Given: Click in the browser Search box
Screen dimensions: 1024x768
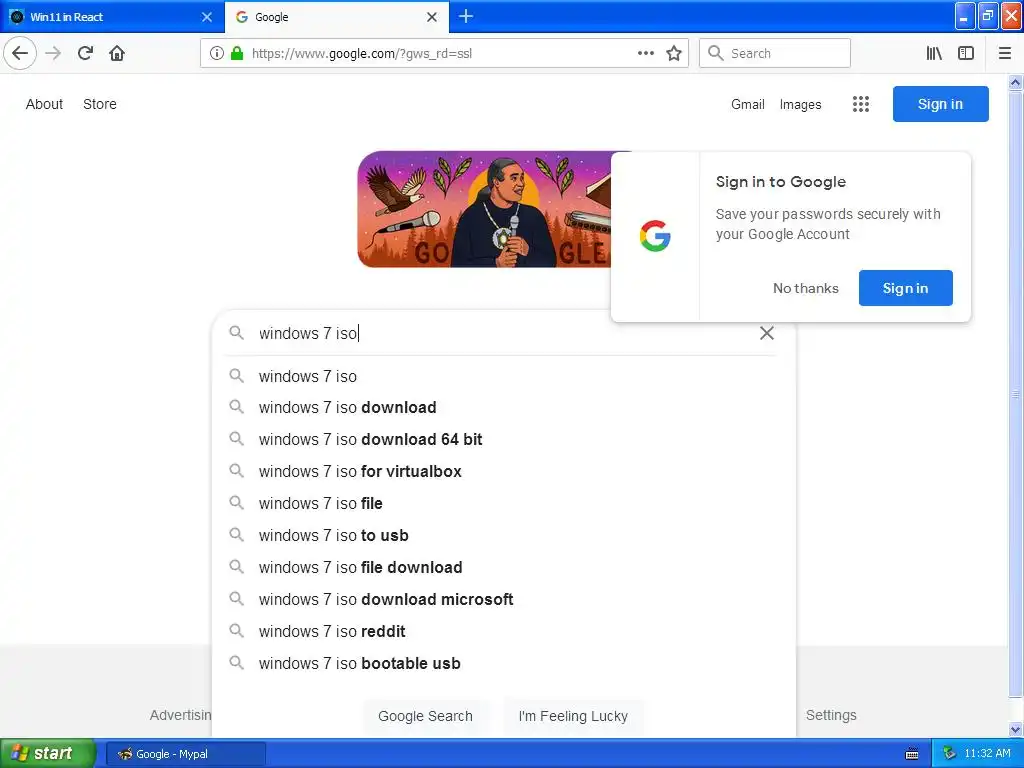Looking at the screenshot, I should point(775,54).
